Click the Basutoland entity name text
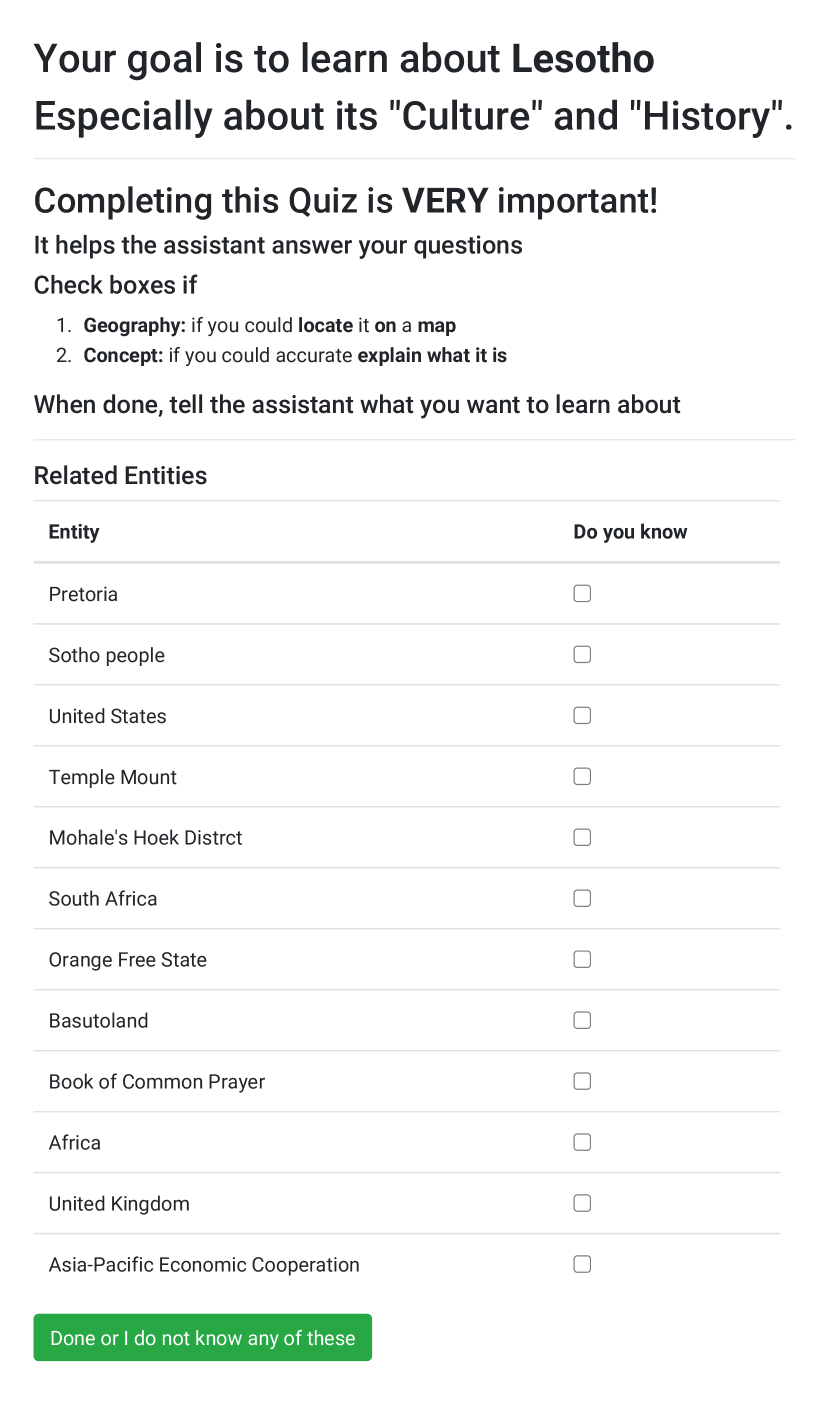The height and width of the screenshot is (1402, 830). pyautogui.click(x=98, y=1021)
